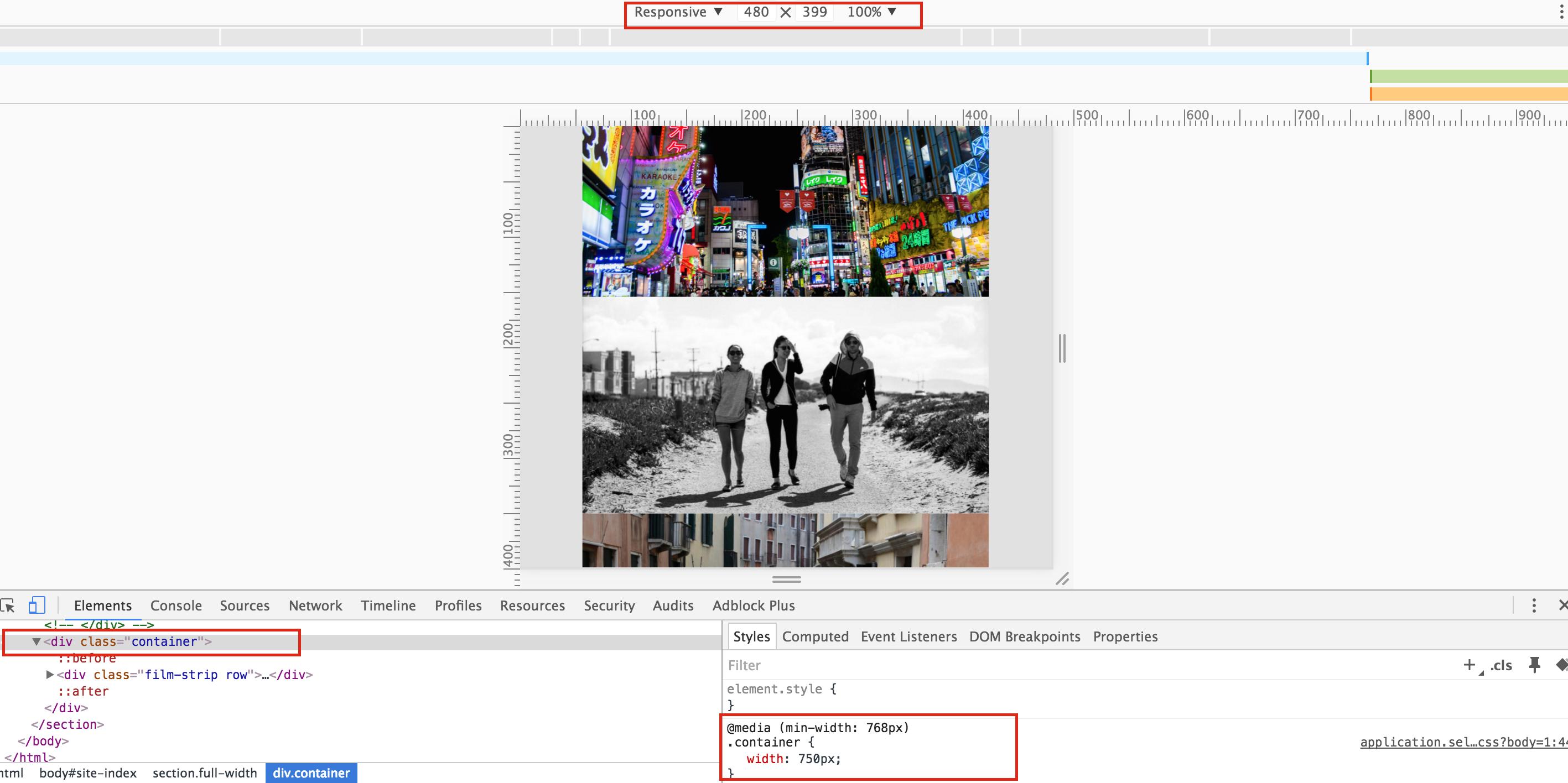This screenshot has height=783, width=1568.
Task: Click the swap dimensions X between width and height
Action: [x=786, y=12]
